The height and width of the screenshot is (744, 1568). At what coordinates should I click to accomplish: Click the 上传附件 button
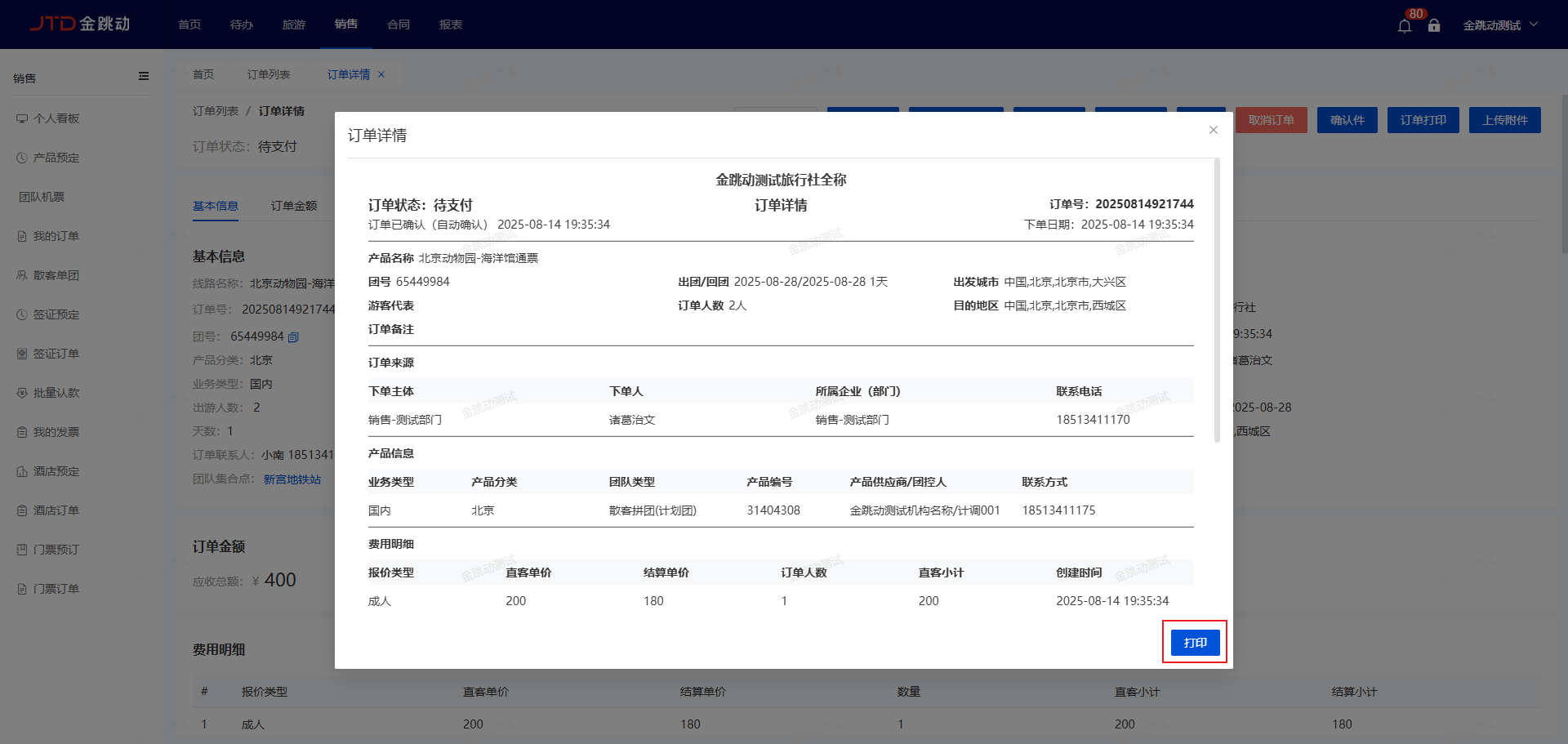1504,120
